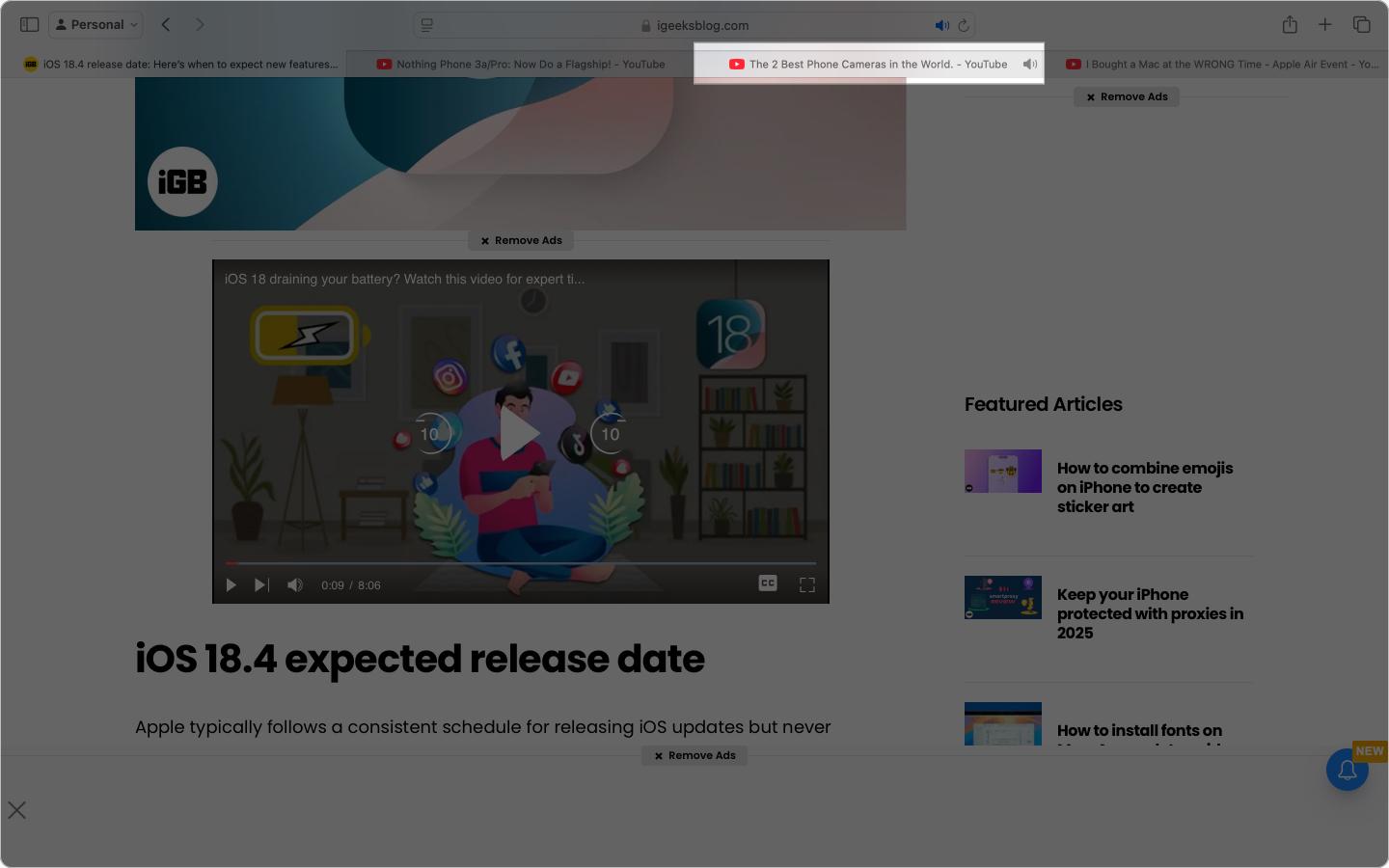
Task: Seek on the video progress bar
Action: tap(521, 563)
